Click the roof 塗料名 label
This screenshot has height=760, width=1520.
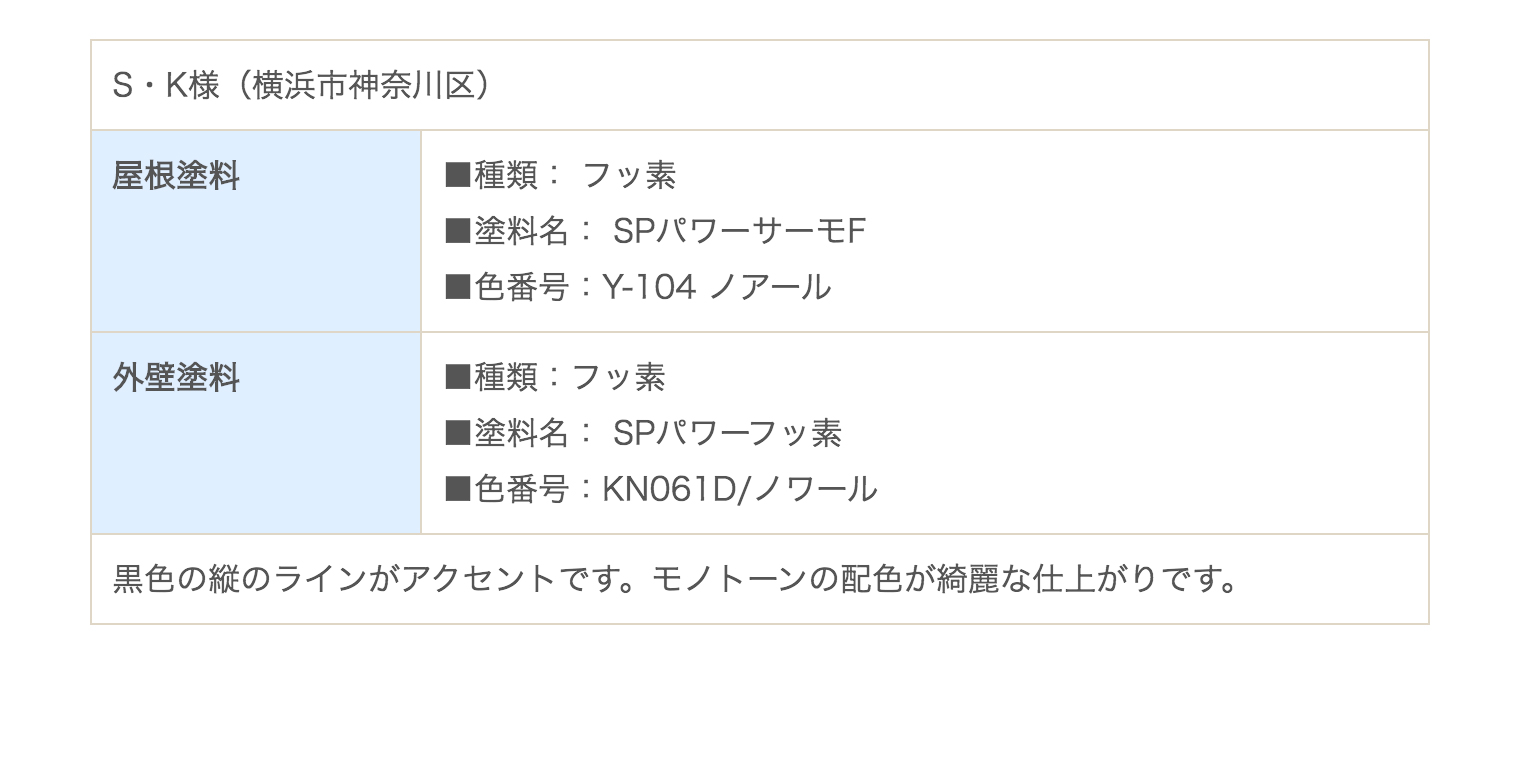(520, 232)
